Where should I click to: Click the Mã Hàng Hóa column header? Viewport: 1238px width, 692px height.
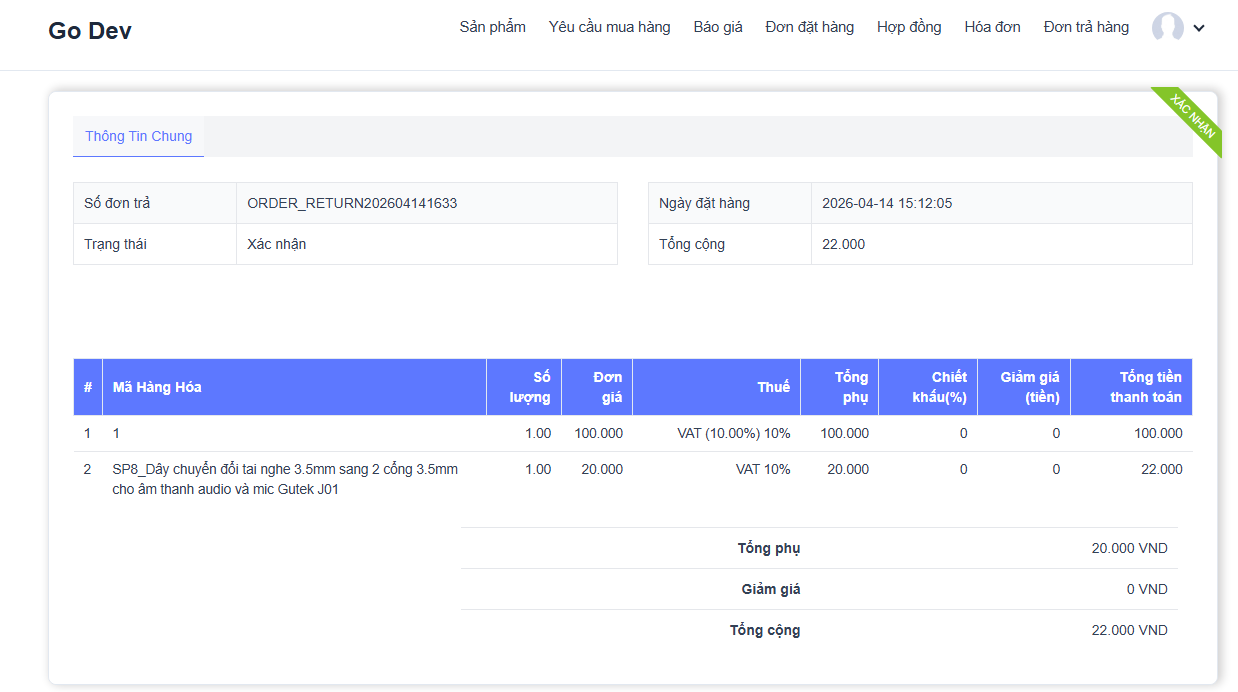157,387
